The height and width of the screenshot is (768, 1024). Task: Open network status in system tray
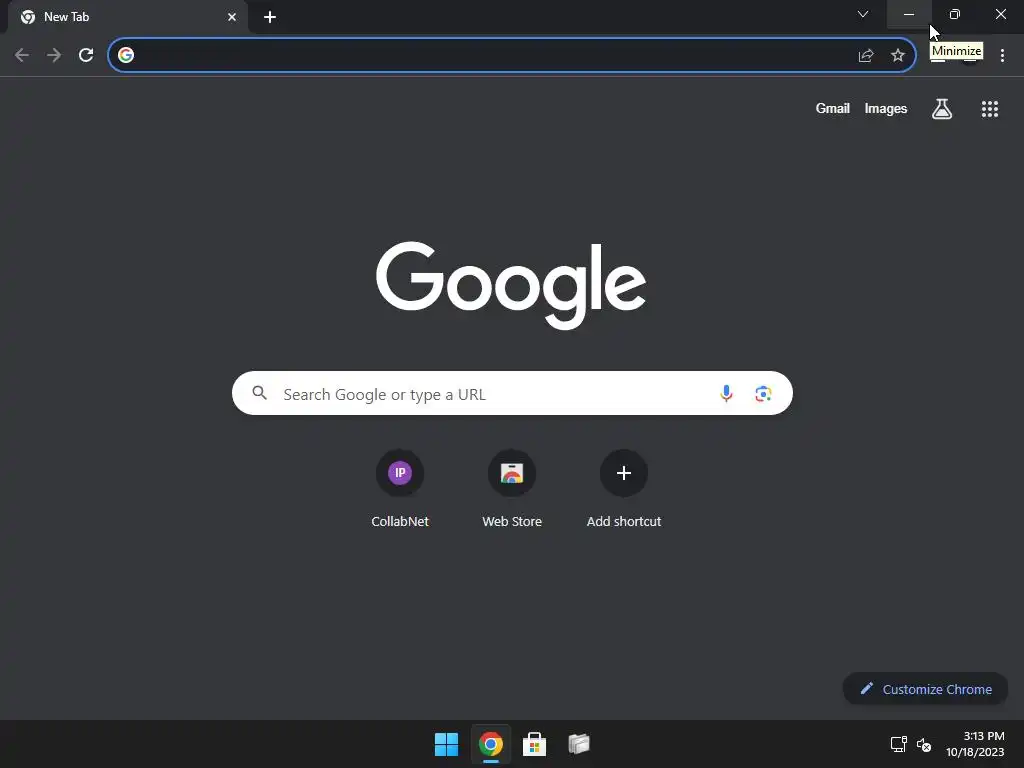click(x=899, y=744)
